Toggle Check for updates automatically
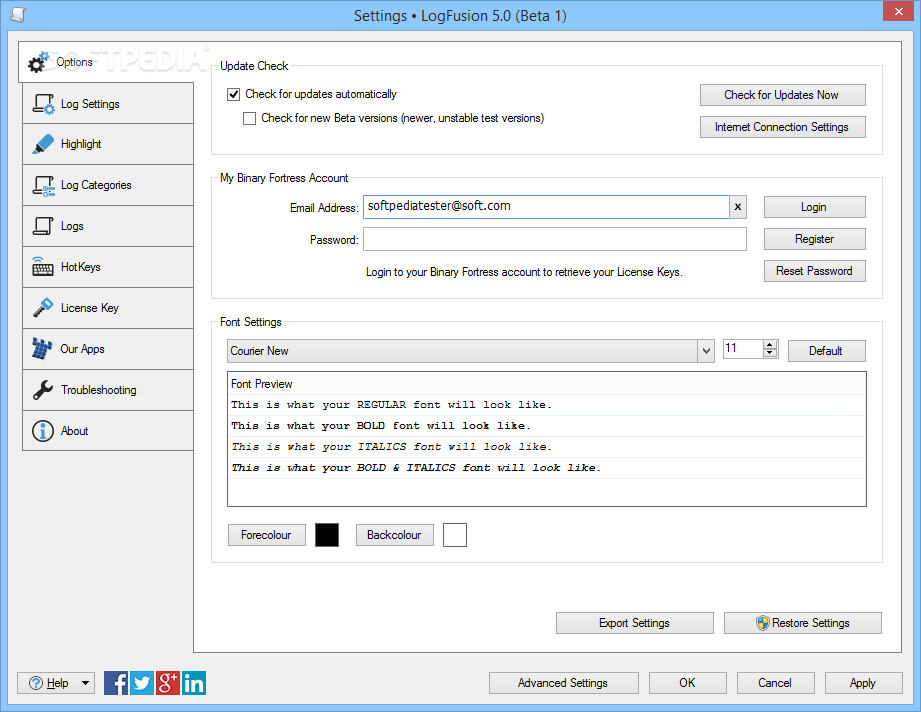The height and width of the screenshot is (712, 921). tap(234, 95)
